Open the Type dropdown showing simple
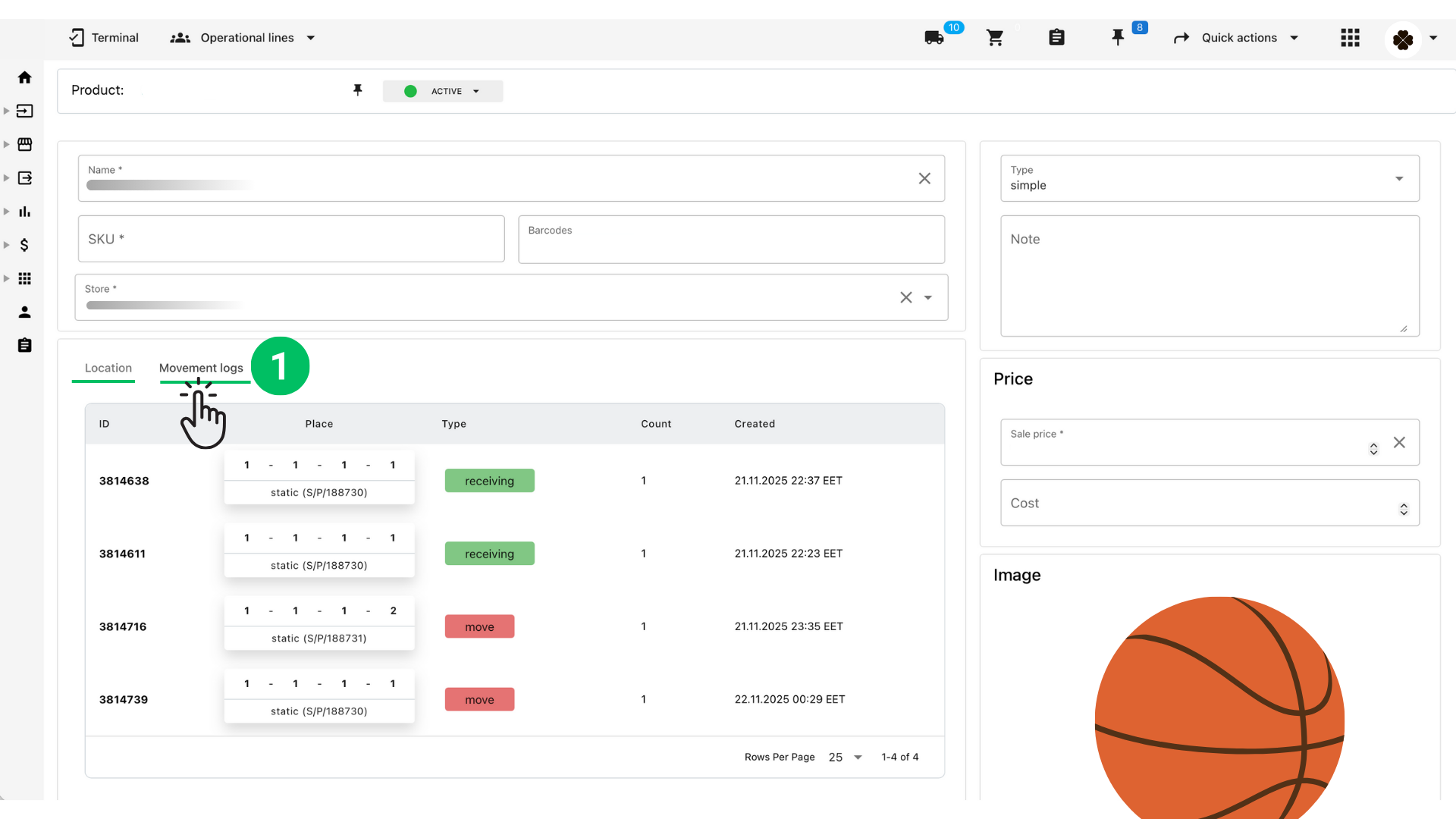 (1399, 178)
